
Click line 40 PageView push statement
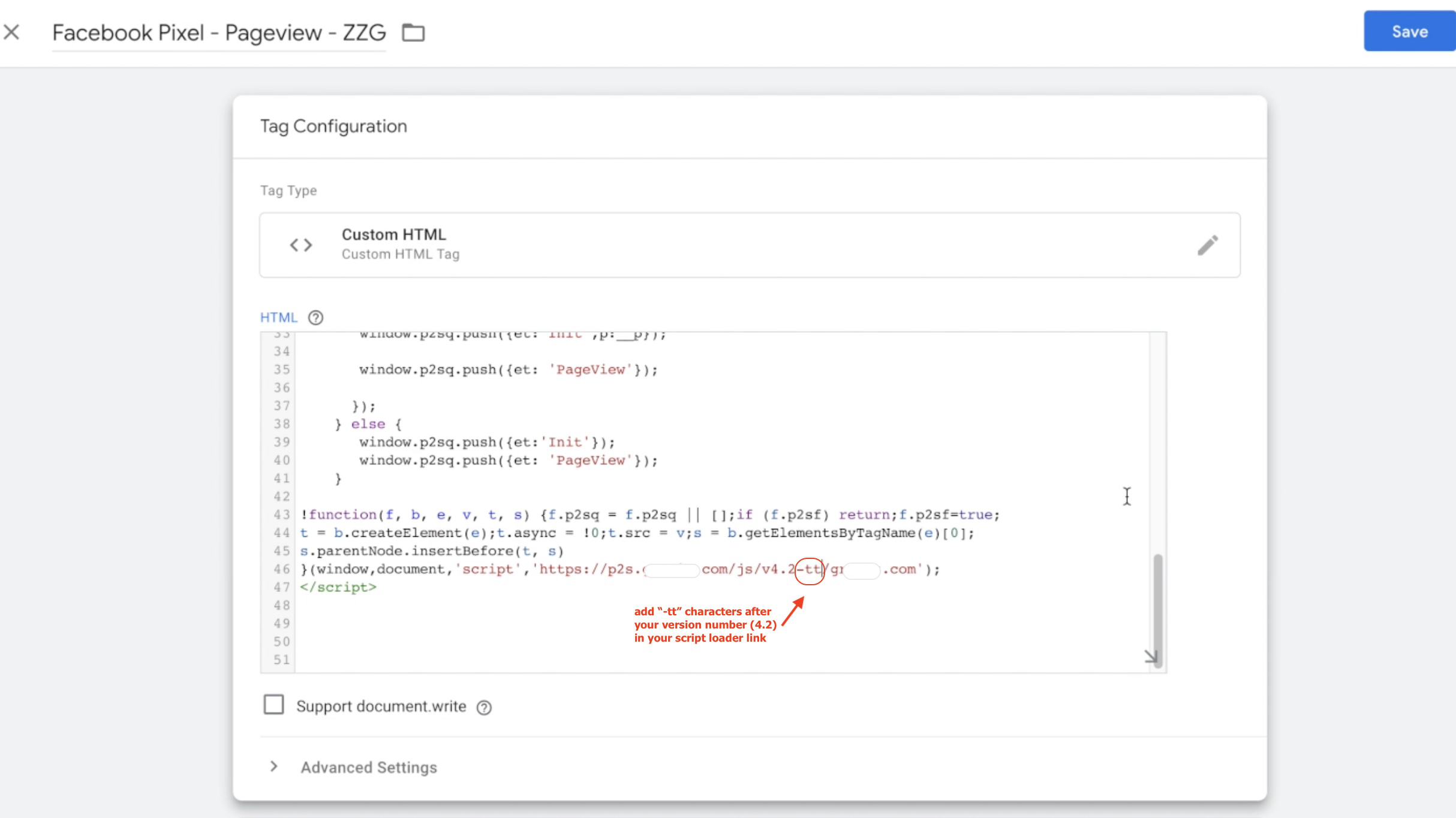pos(509,460)
